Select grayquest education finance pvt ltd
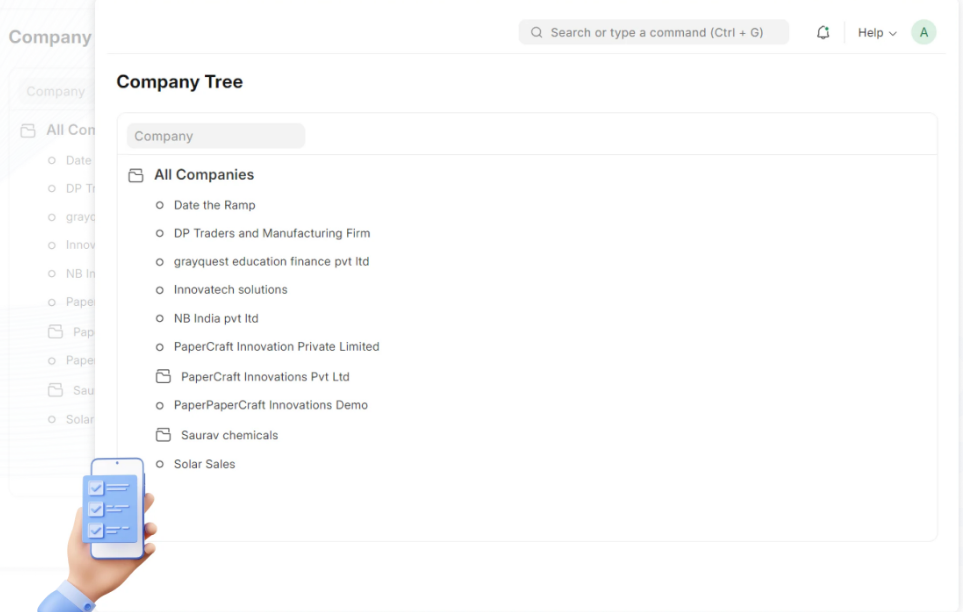The height and width of the screenshot is (612, 963). point(271,262)
